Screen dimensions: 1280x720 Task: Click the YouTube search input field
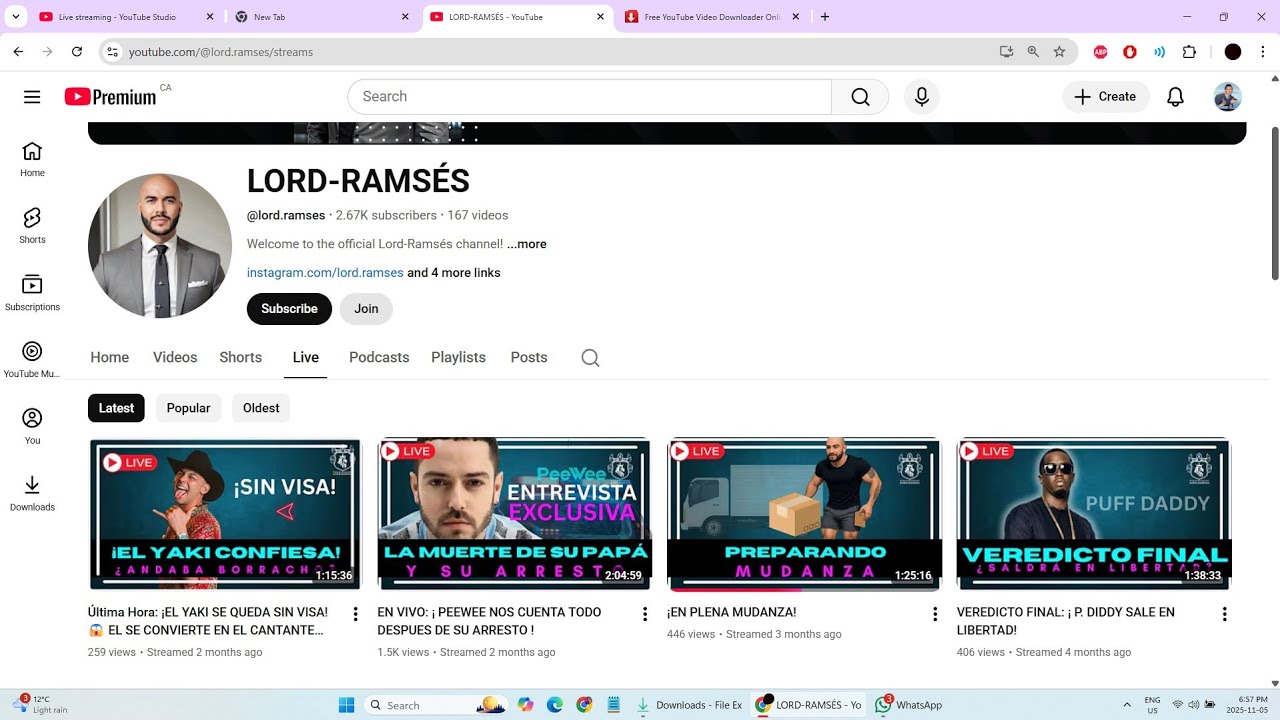click(590, 97)
